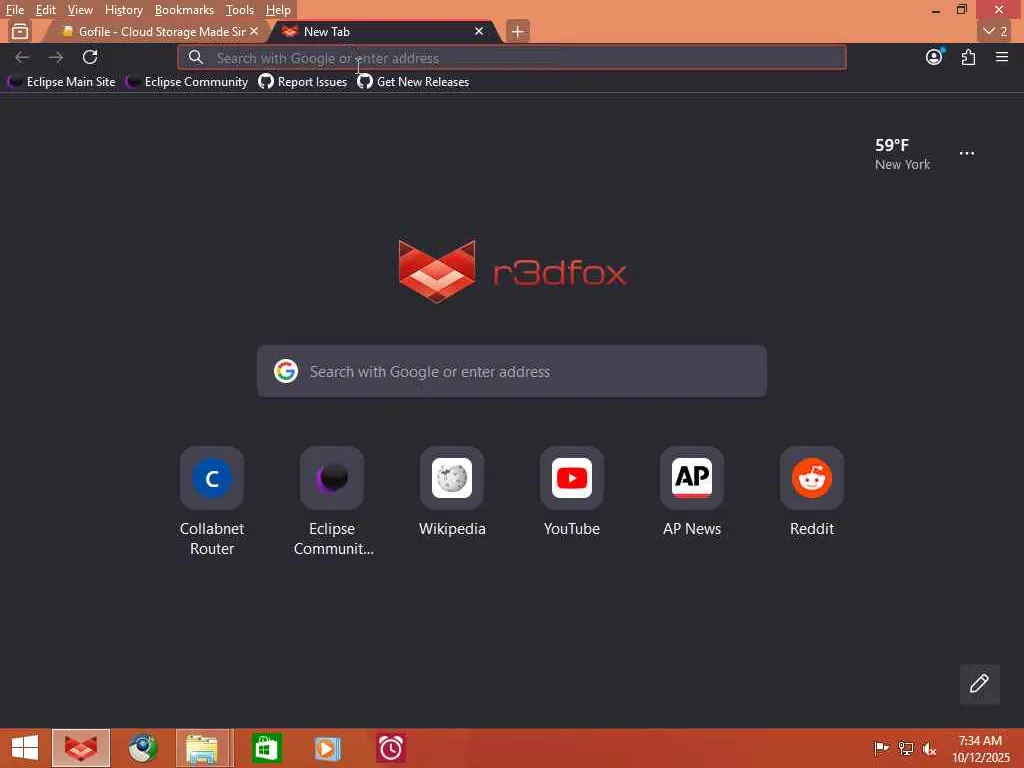Open weather widget options menu
The height and width of the screenshot is (768, 1024).
click(x=967, y=153)
